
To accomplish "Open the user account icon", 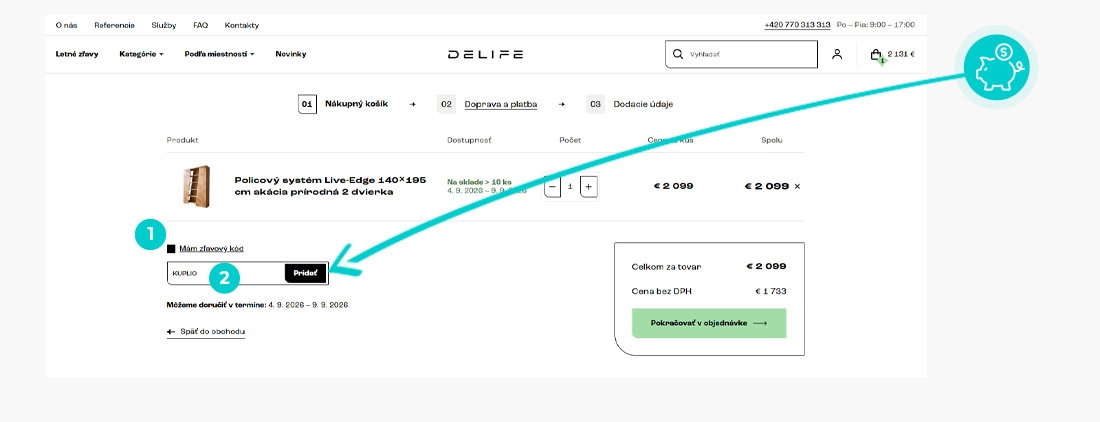I will pyautogui.click(x=837, y=54).
